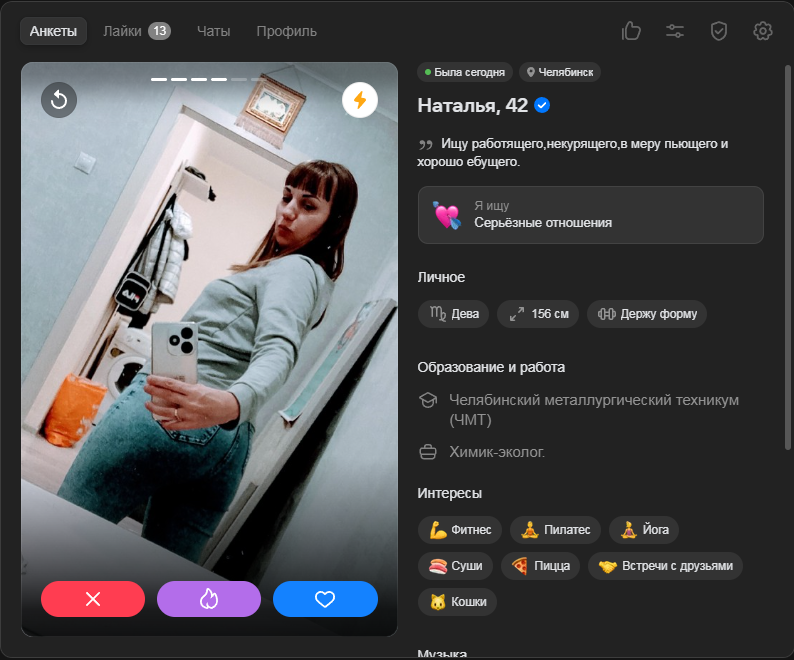Screen dimensions: 794x660
Task: Click the blue verified checkmark badge
Action: [542, 105]
